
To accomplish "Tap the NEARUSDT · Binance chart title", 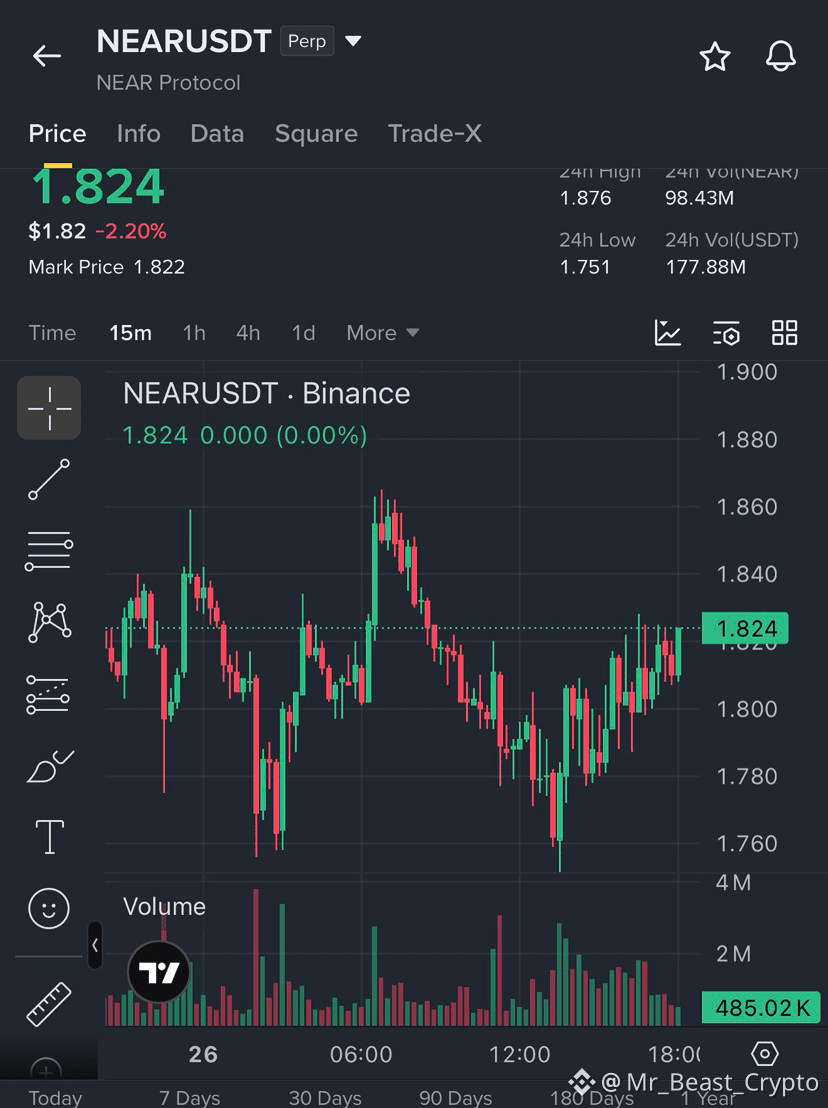I will click(x=266, y=394).
